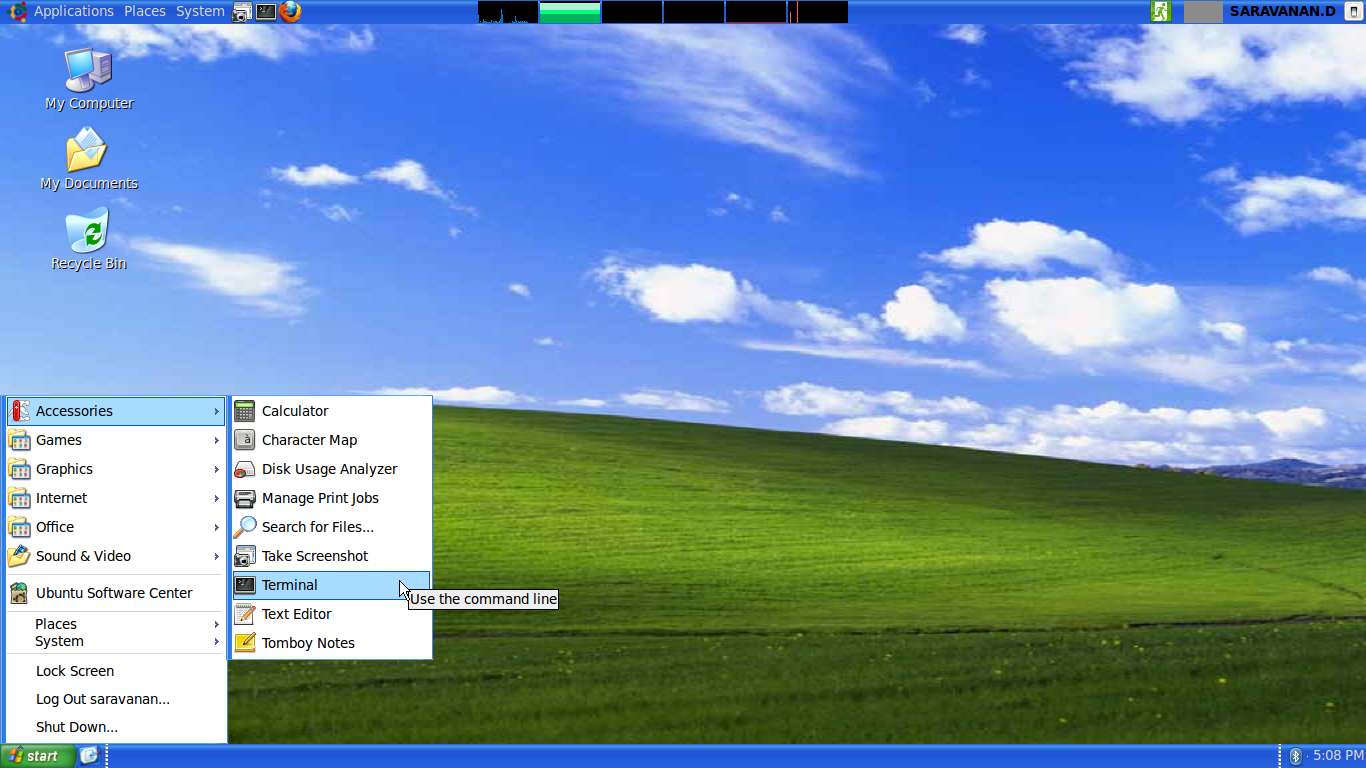Open Calculator from Accessories menu

coord(331,411)
